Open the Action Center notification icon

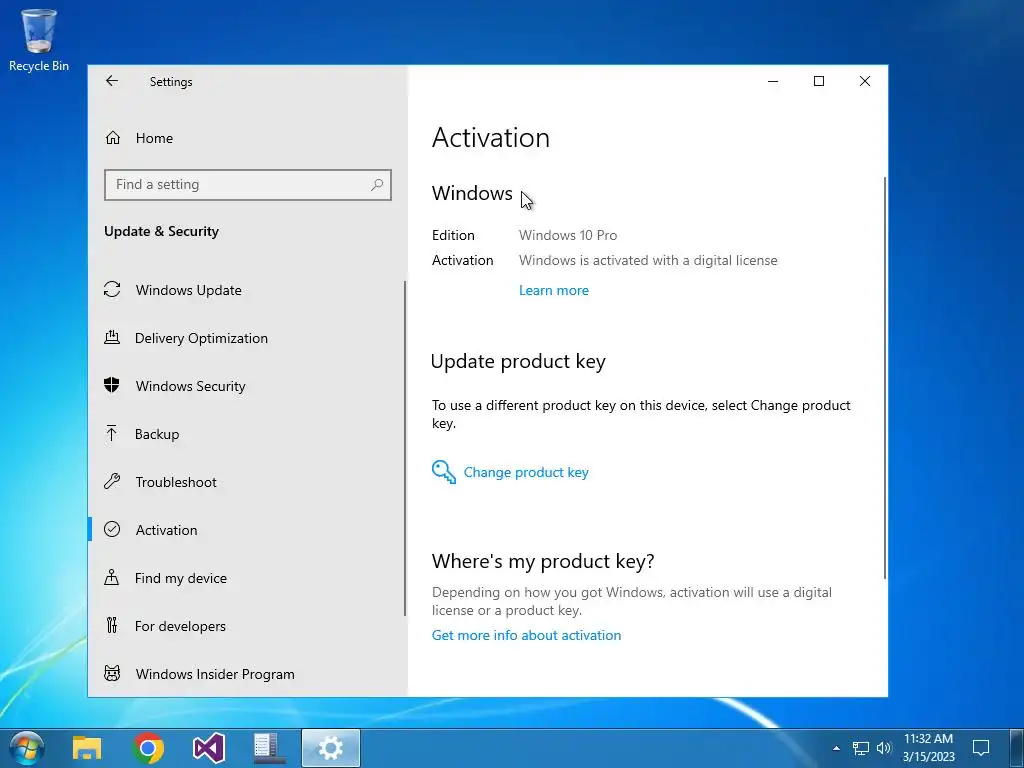tap(981, 748)
